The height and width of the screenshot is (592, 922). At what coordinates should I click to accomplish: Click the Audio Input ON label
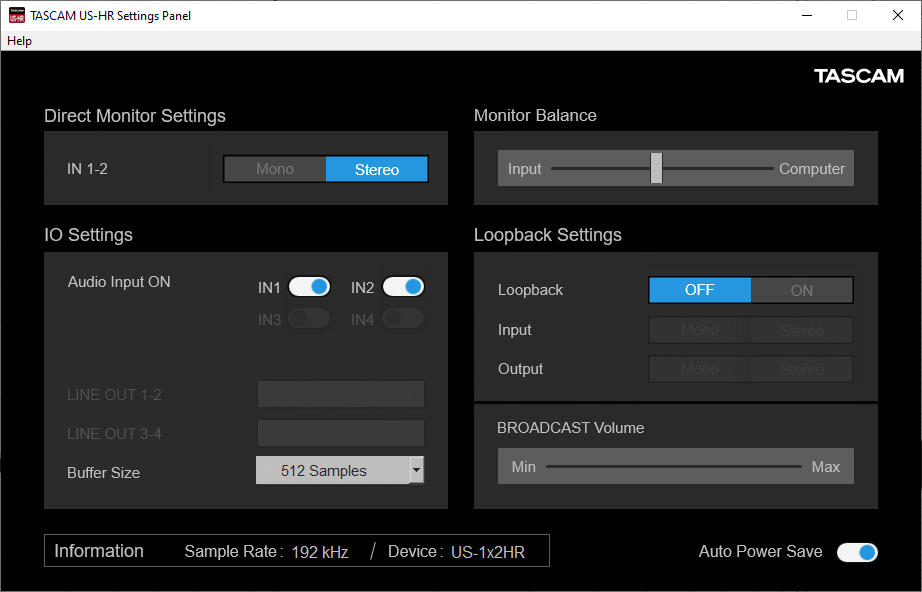pyautogui.click(x=119, y=282)
